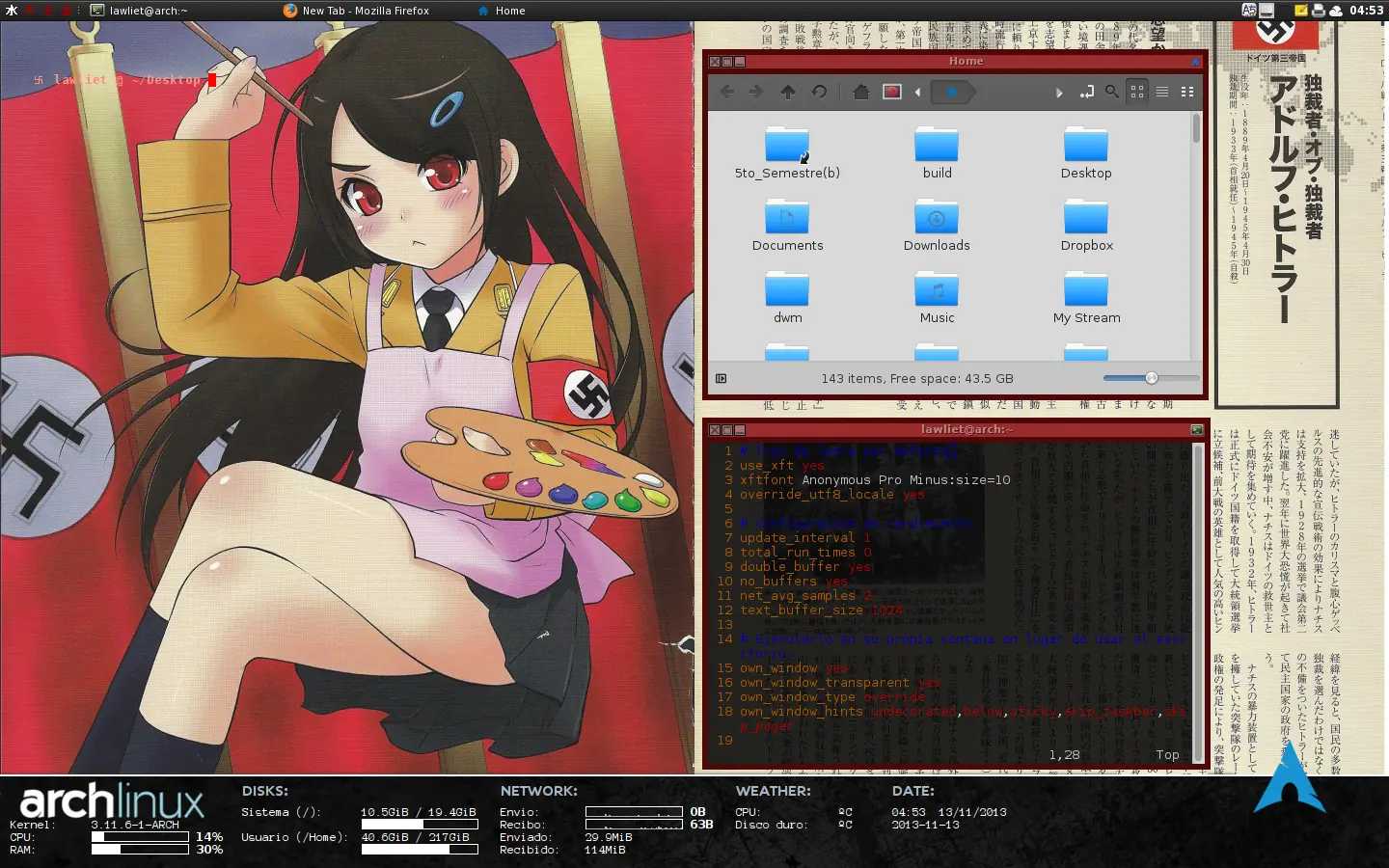Open search in the file manager toolbar
Viewport: 1389px width, 868px height.
(x=1112, y=92)
